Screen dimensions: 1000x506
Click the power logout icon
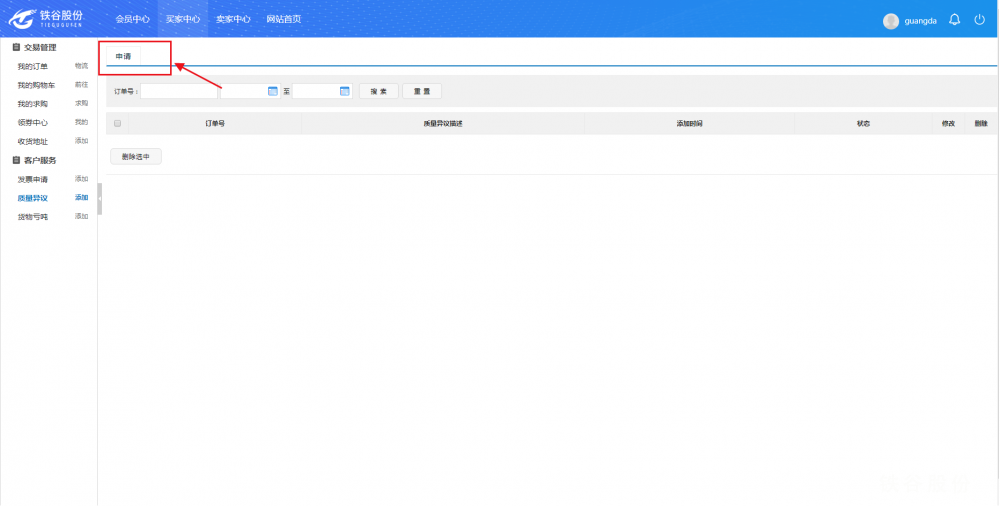click(980, 20)
